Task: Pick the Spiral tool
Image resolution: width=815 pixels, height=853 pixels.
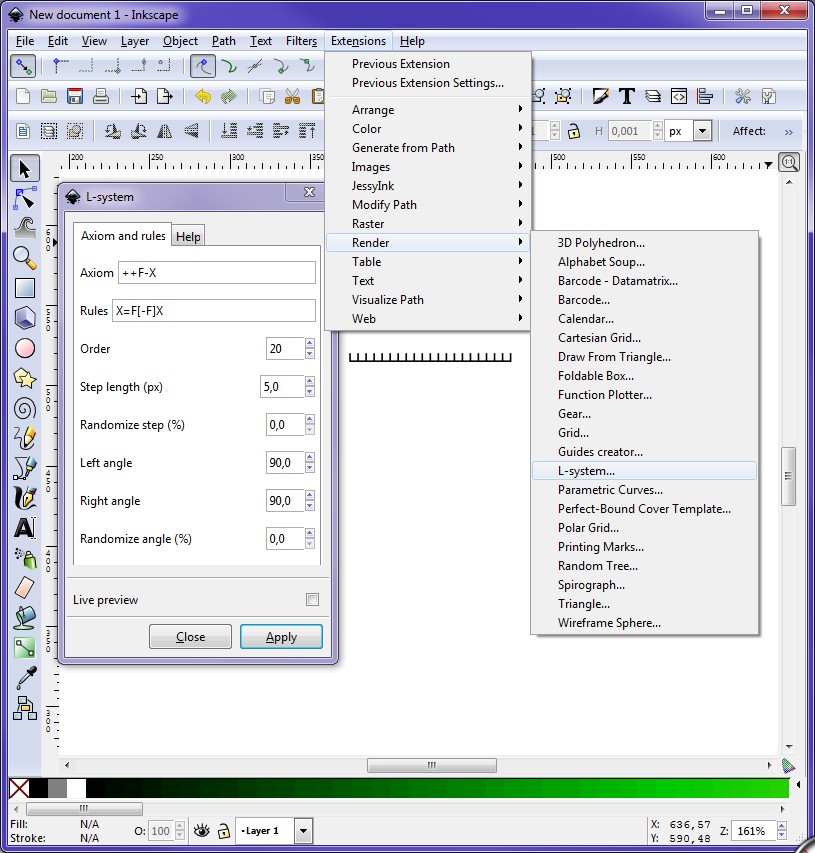Action: click(22, 408)
